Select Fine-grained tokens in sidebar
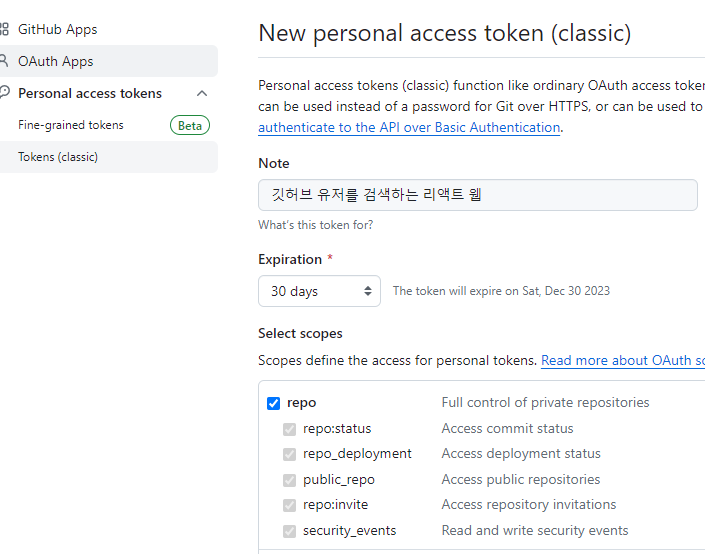Screen dimensions: 705x554 click(x=71, y=125)
